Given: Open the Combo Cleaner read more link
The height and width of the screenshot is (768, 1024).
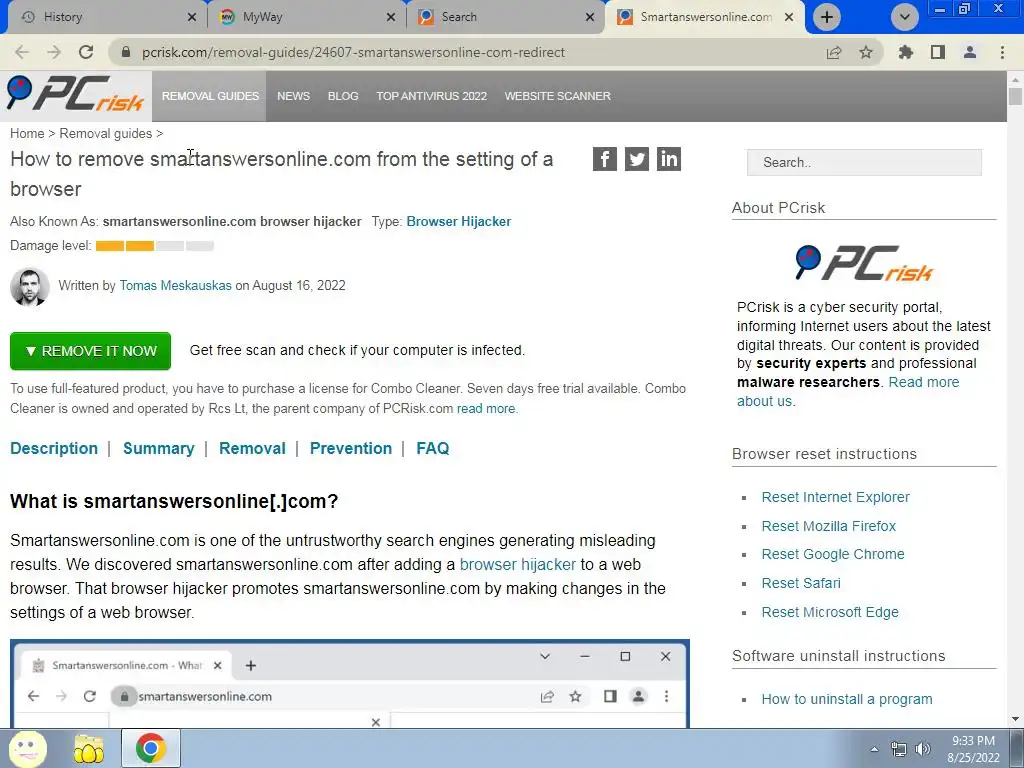Looking at the screenshot, I should [x=487, y=409].
